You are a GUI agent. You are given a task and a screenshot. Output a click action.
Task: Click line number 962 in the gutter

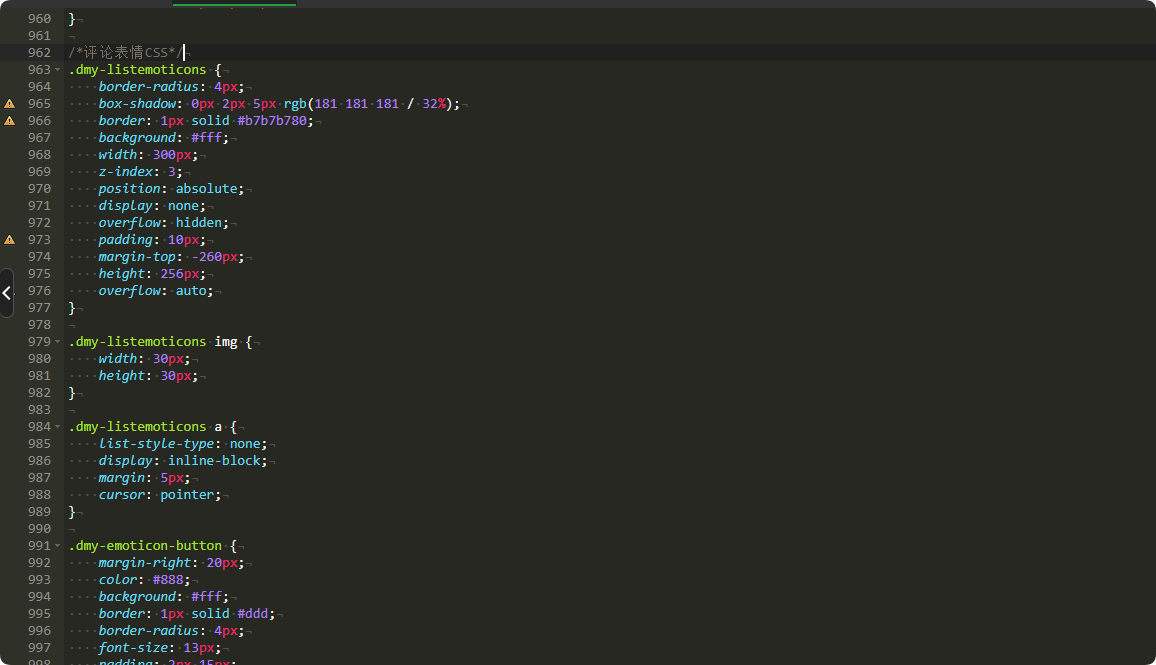[x=40, y=52]
